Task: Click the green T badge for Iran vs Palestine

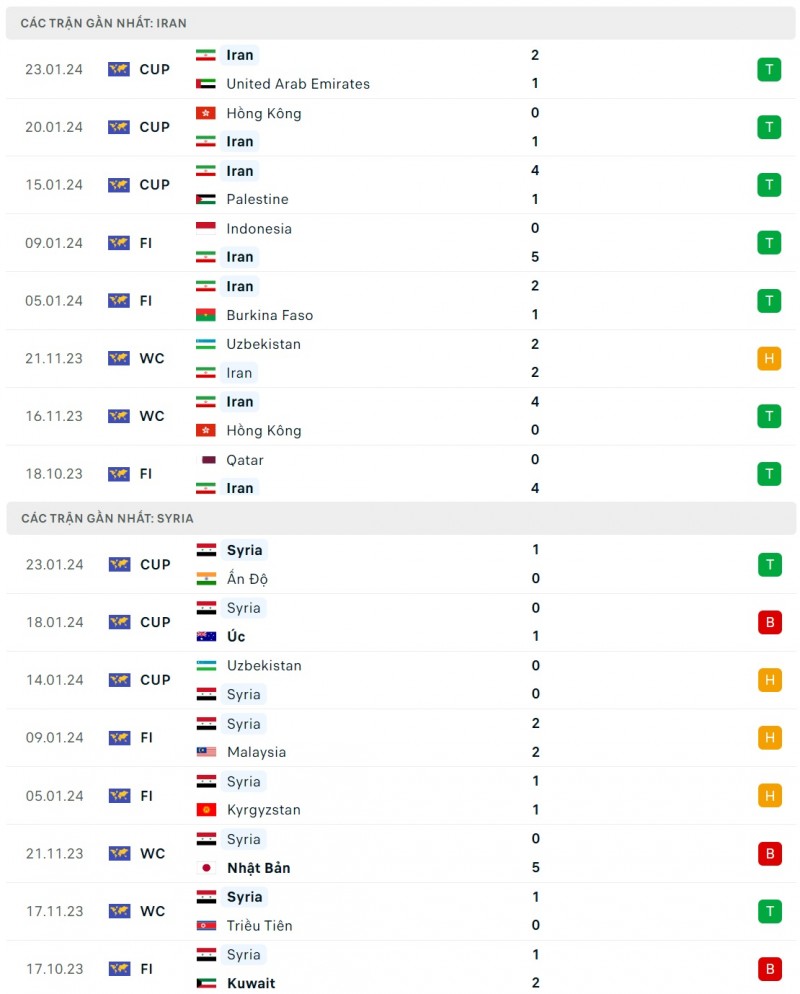Action: tap(769, 185)
